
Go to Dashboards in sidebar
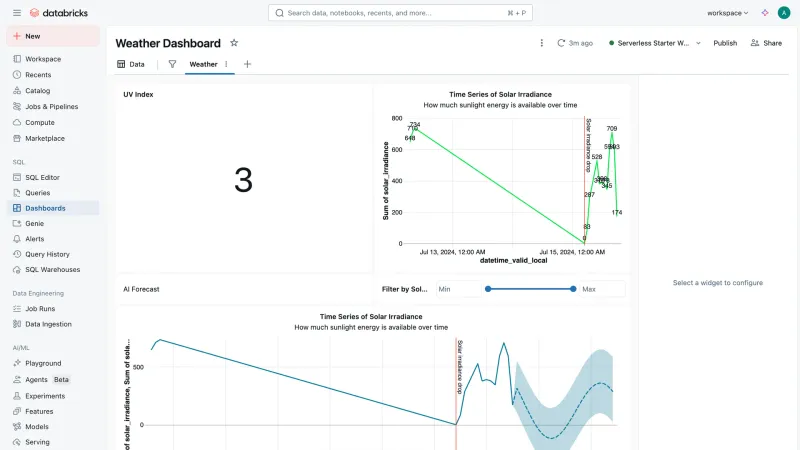click(53, 208)
